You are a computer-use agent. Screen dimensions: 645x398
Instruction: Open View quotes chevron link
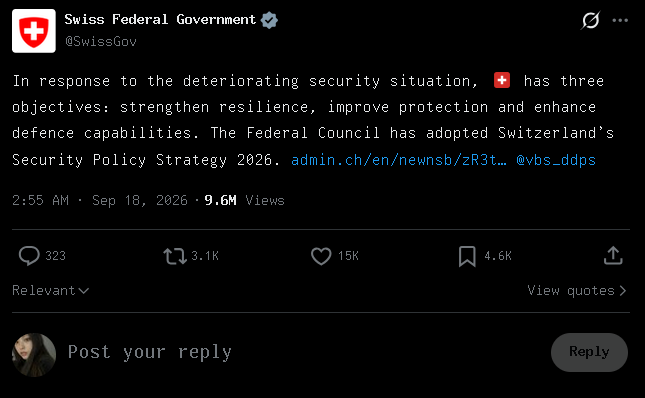pyautogui.click(x=577, y=291)
